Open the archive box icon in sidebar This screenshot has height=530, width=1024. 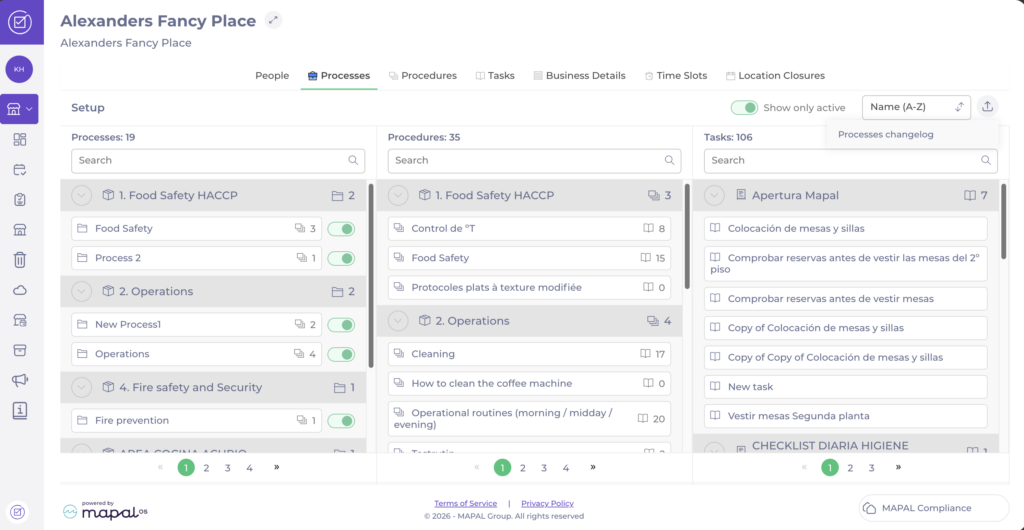coord(20,351)
